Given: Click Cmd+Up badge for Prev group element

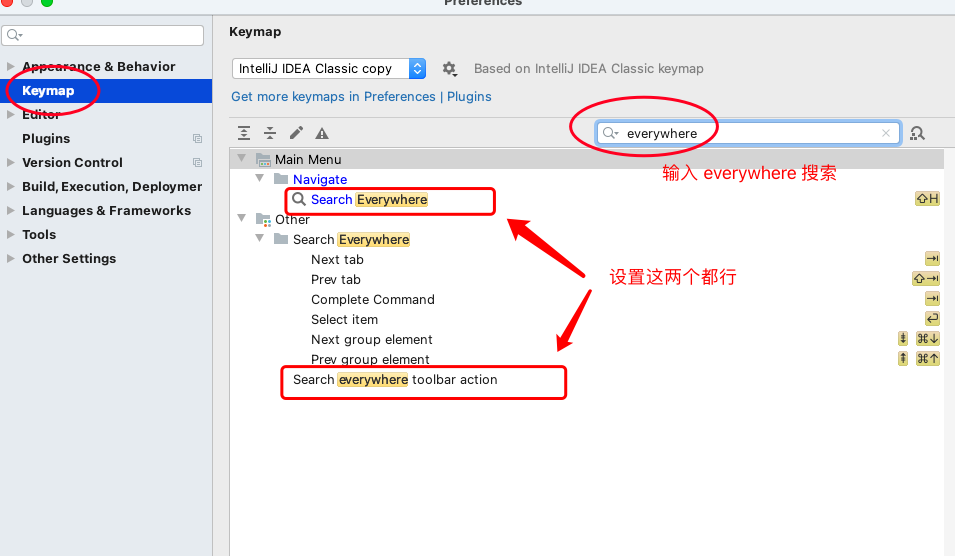Looking at the screenshot, I should [928, 359].
